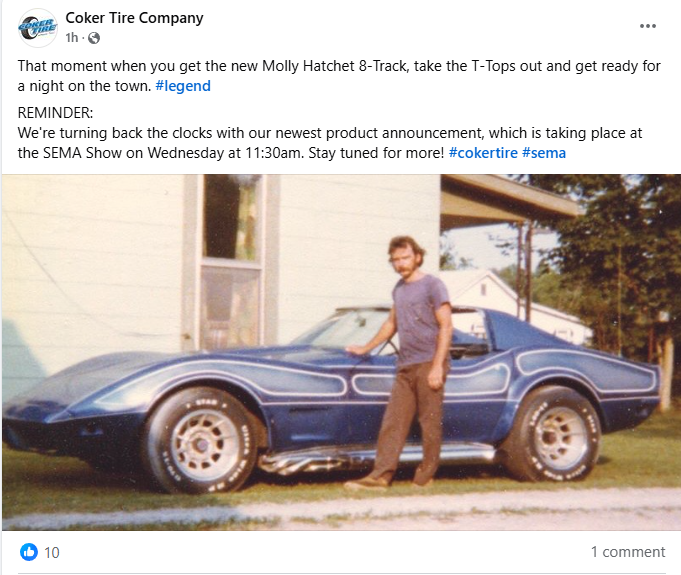
Task: Click the blue thumbs-up reaction icon
Action: pyautogui.click(x=28, y=551)
